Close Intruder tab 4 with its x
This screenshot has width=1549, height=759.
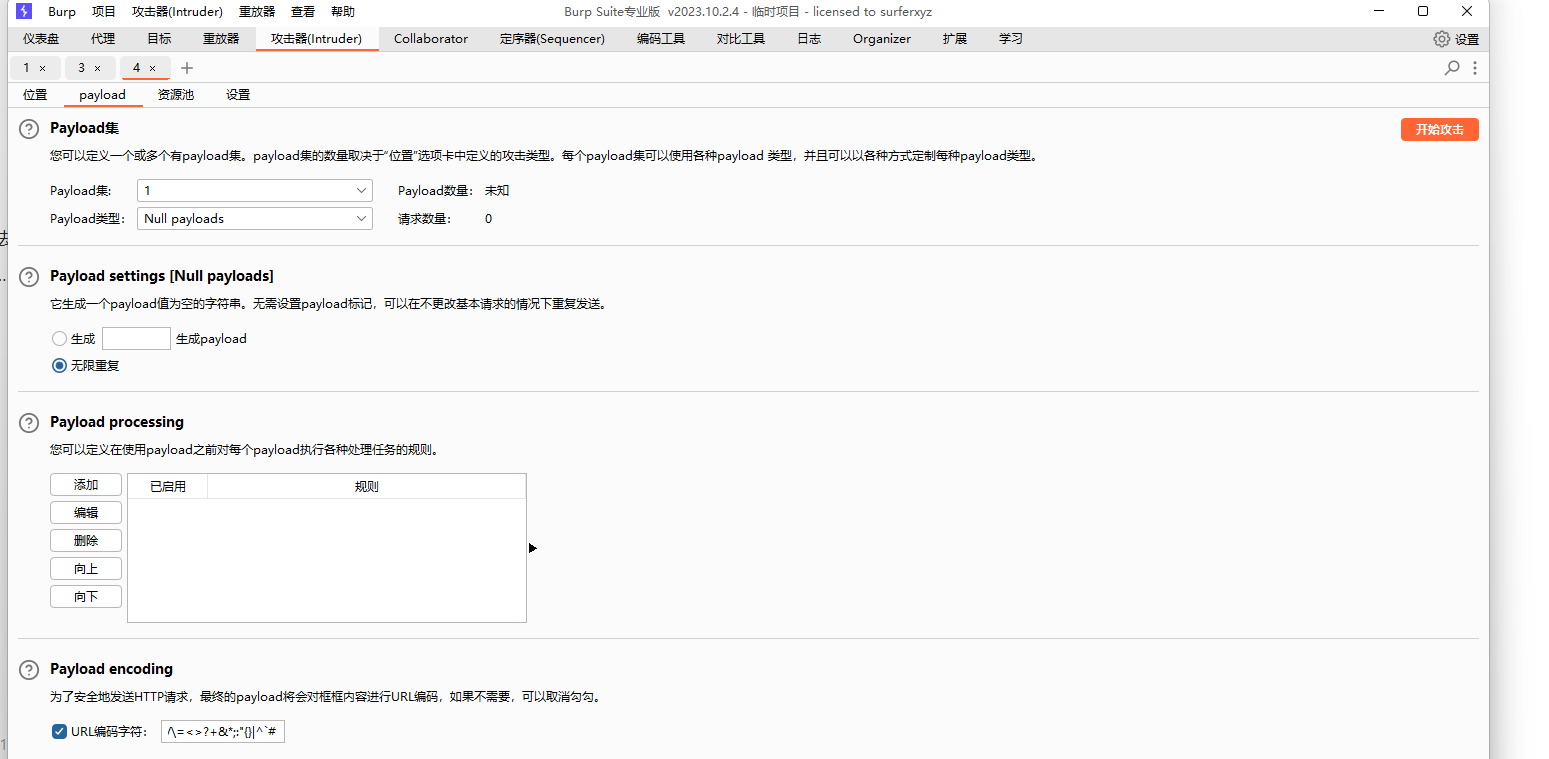pyautogui.click(x=152, y=68)
